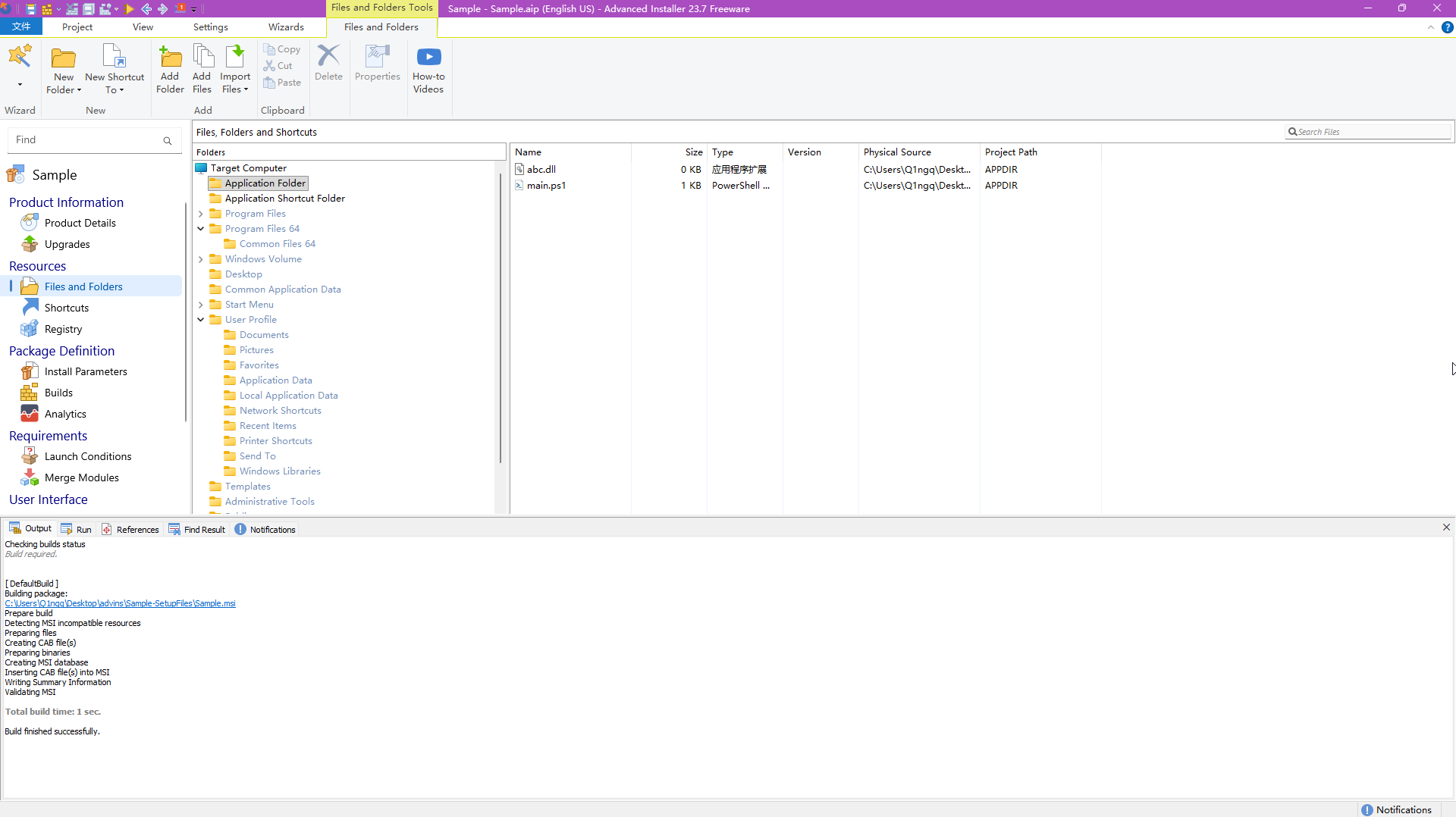The image size is (1456, 817).
Task: Switch to the Run output tab
Action: [x=76, y=529]
